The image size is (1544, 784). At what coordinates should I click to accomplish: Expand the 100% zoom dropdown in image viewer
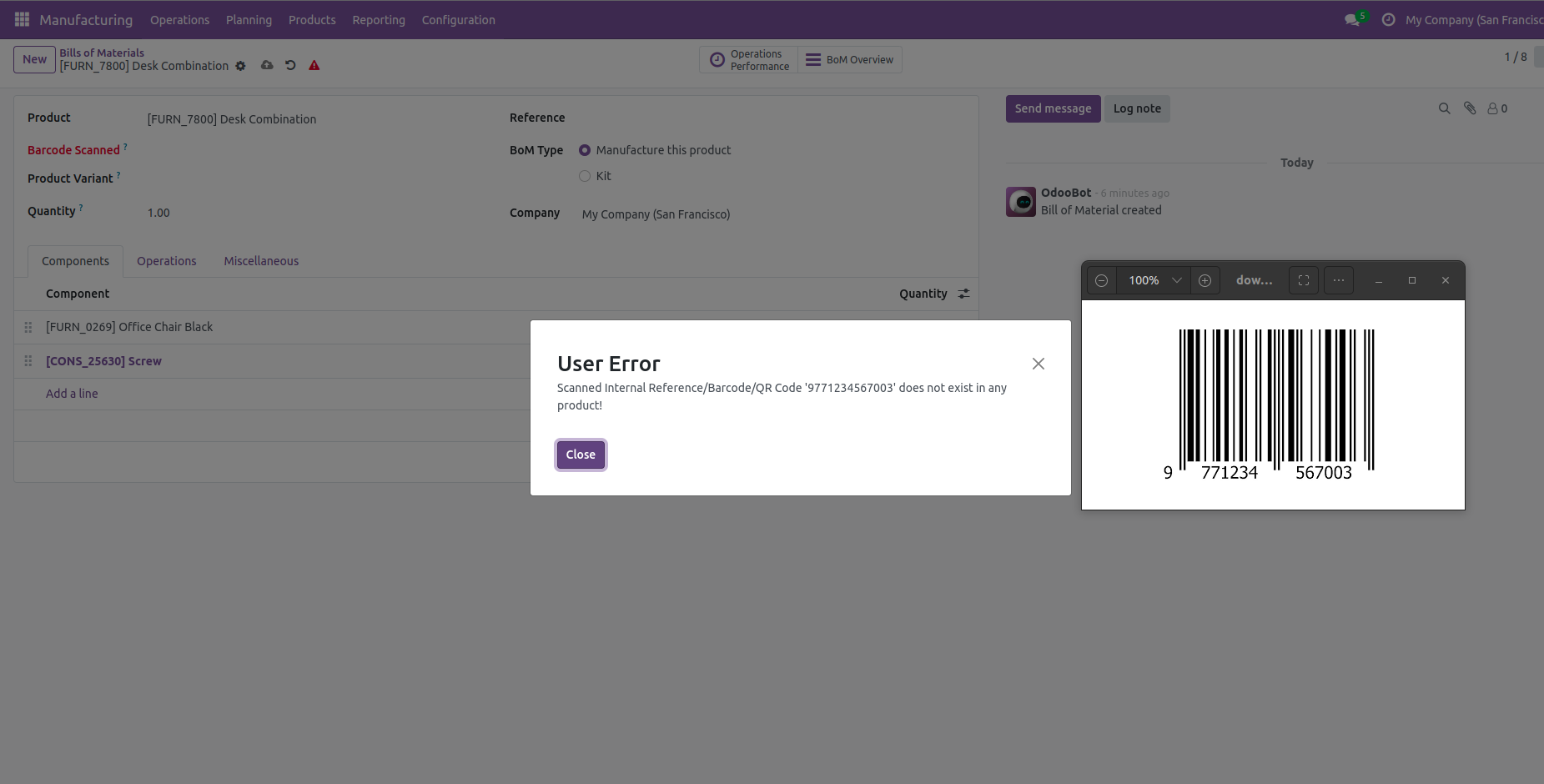pos(1177,280)
